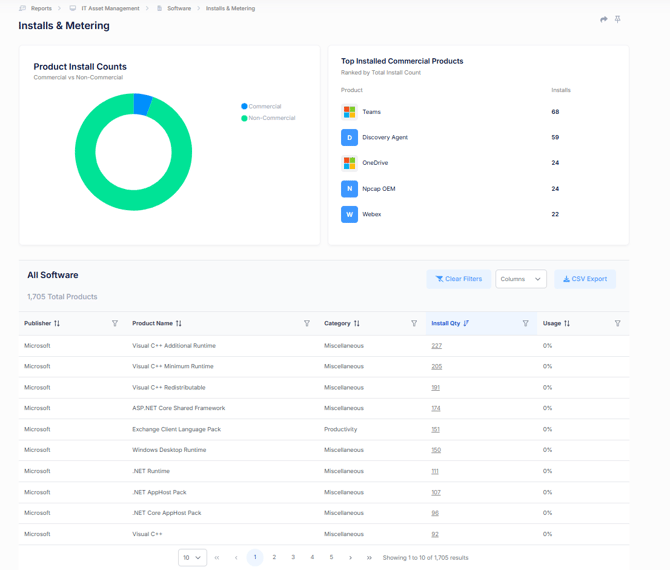Click the Teams product icon
The height and width of the screenshot is (570, 670).
point(349,112)
